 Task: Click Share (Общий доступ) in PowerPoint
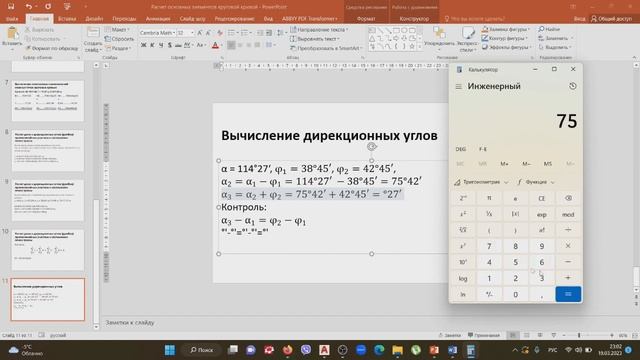coord(611,19)
